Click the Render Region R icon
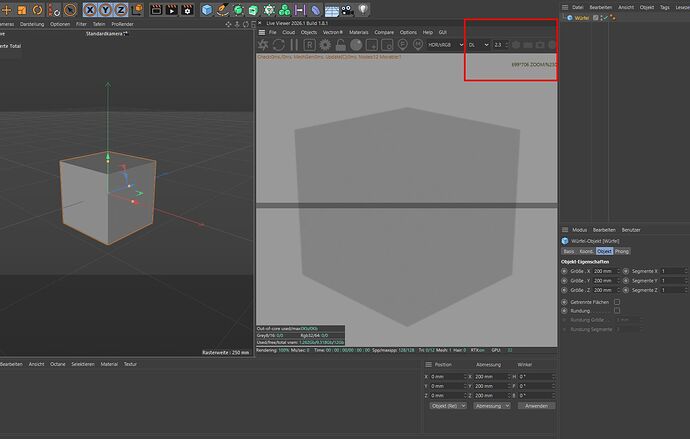 [309, 45]
